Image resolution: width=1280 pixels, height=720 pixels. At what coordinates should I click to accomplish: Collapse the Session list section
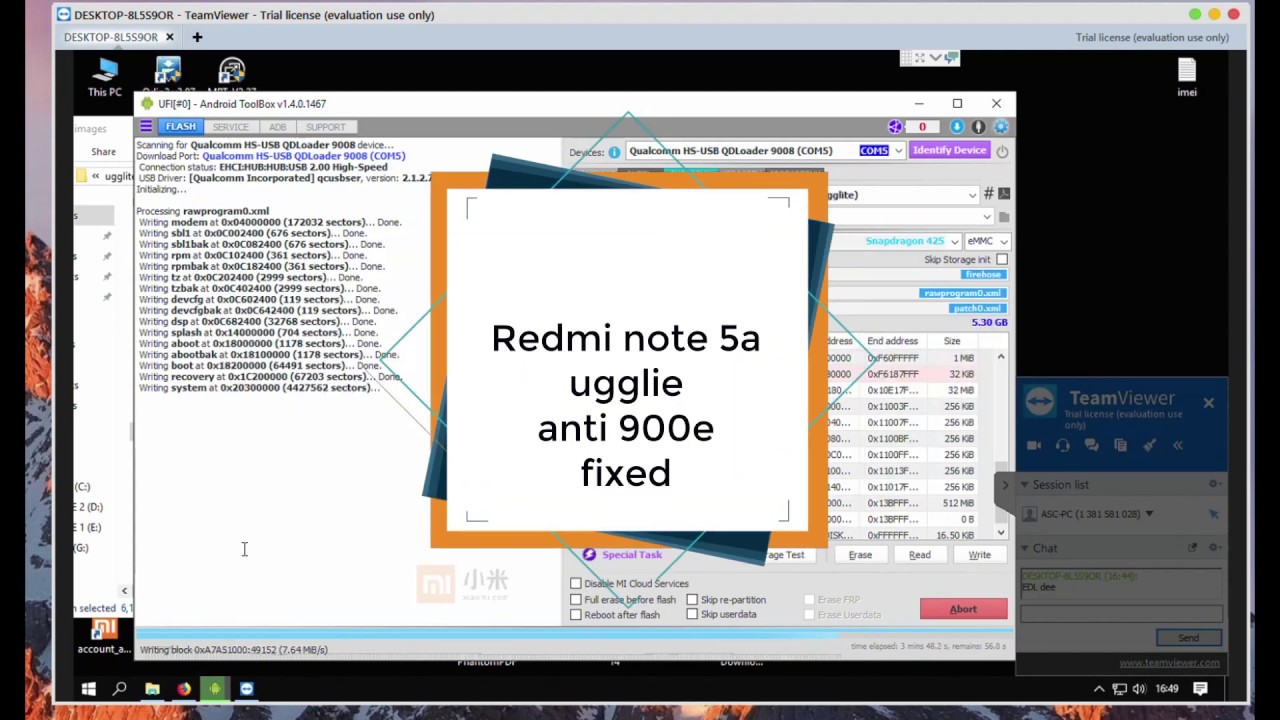(x=1025, y=484)
